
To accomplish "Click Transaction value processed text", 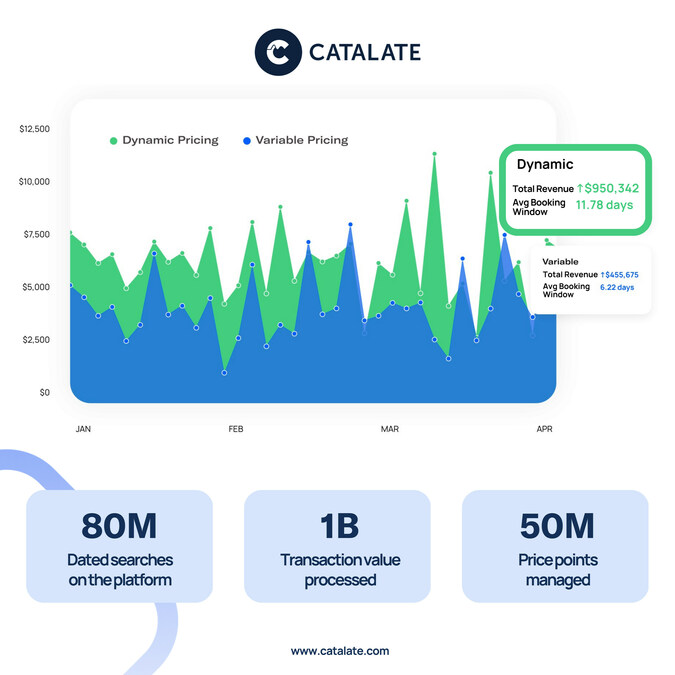I will (340, 570).
